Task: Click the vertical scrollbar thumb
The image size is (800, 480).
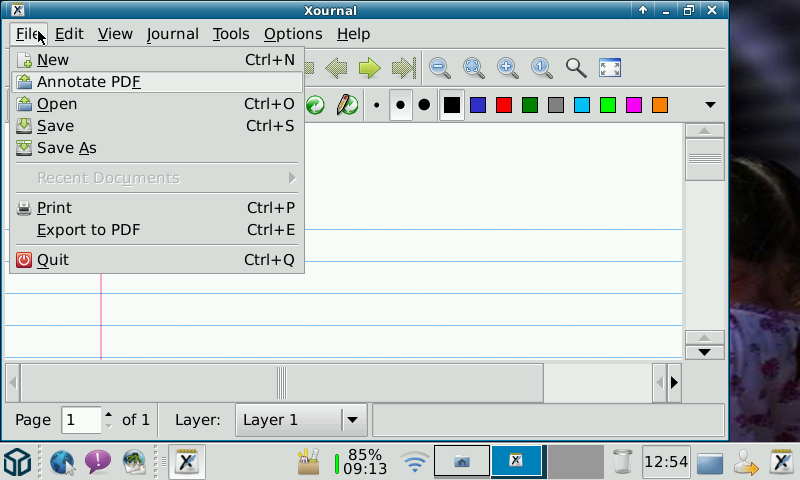Action: point(705,159)
